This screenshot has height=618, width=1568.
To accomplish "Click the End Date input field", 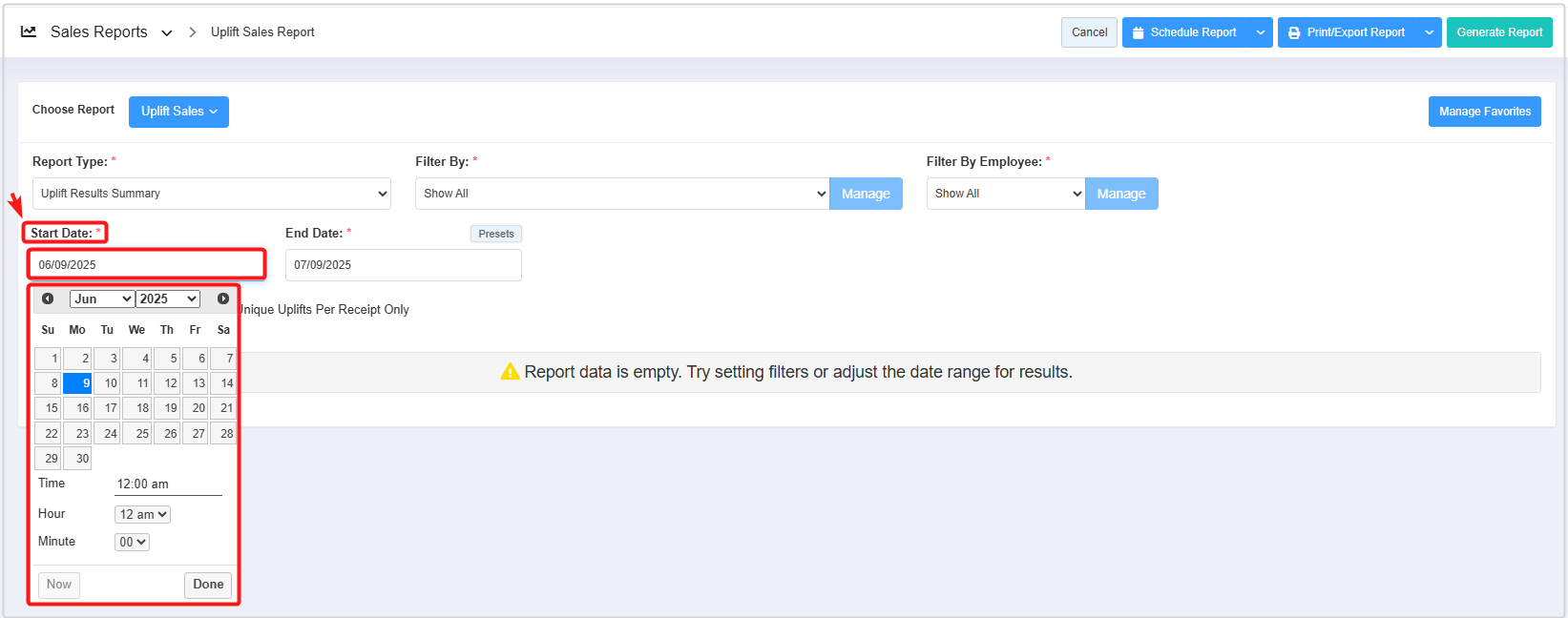I will coord(403,265).
